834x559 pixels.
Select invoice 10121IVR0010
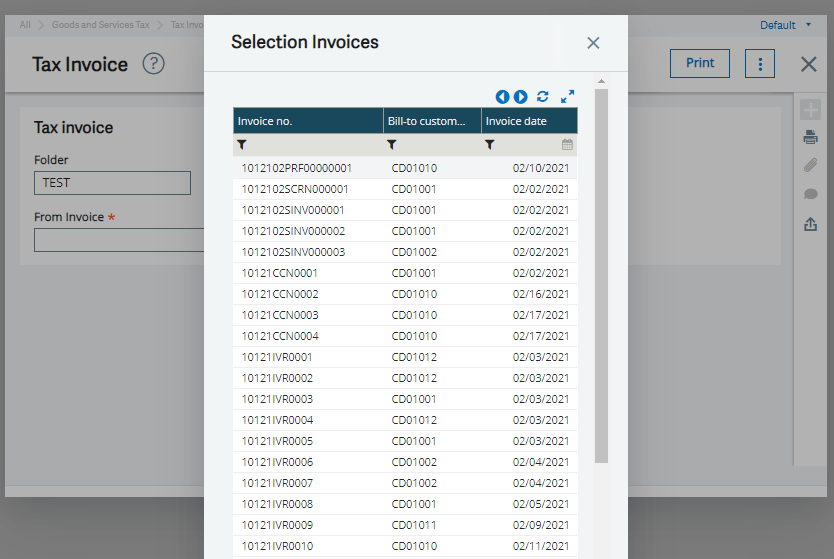405,546
